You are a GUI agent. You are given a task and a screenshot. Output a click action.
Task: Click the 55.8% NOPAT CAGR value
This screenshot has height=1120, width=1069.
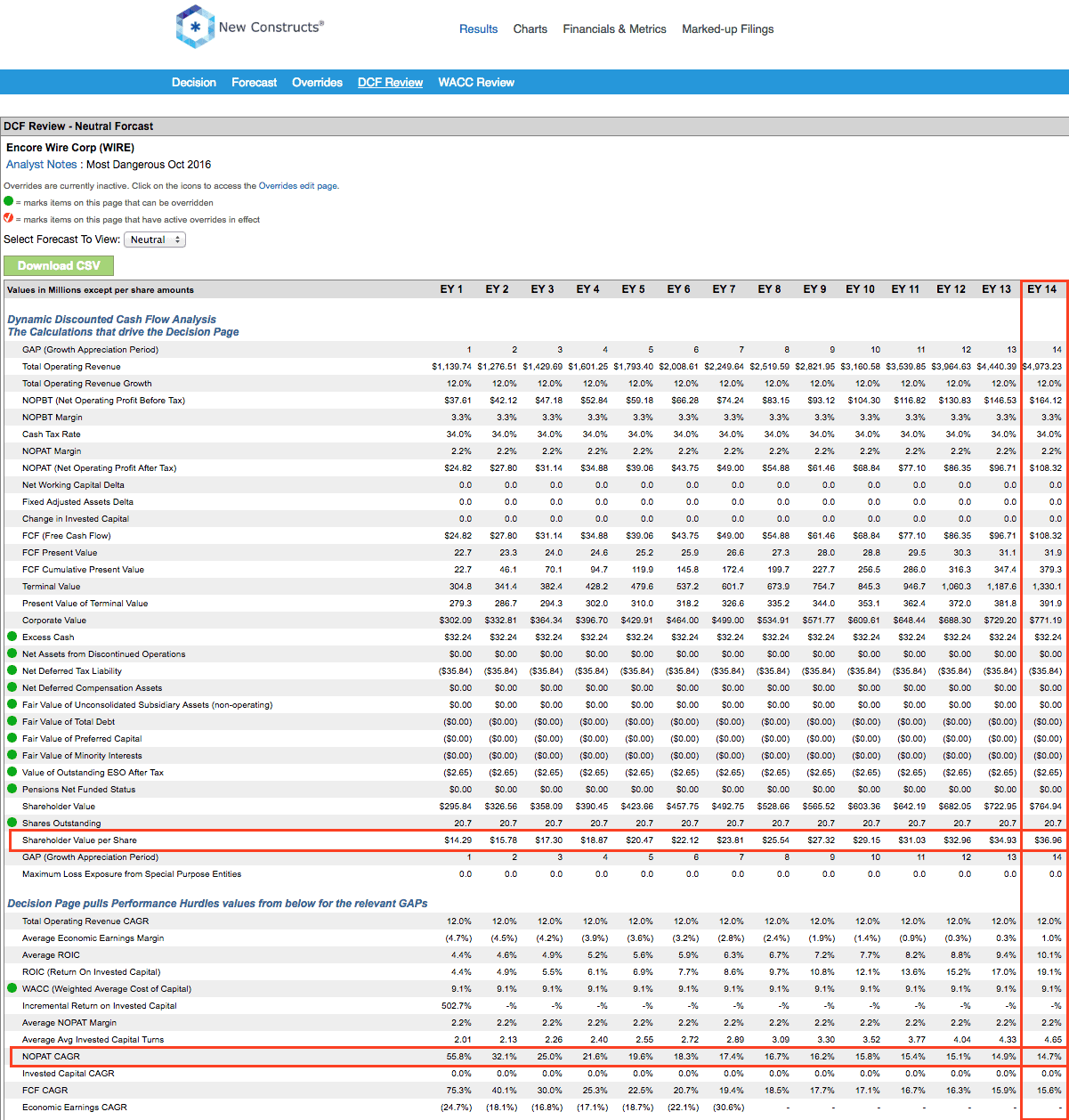tap(458, 1057)
